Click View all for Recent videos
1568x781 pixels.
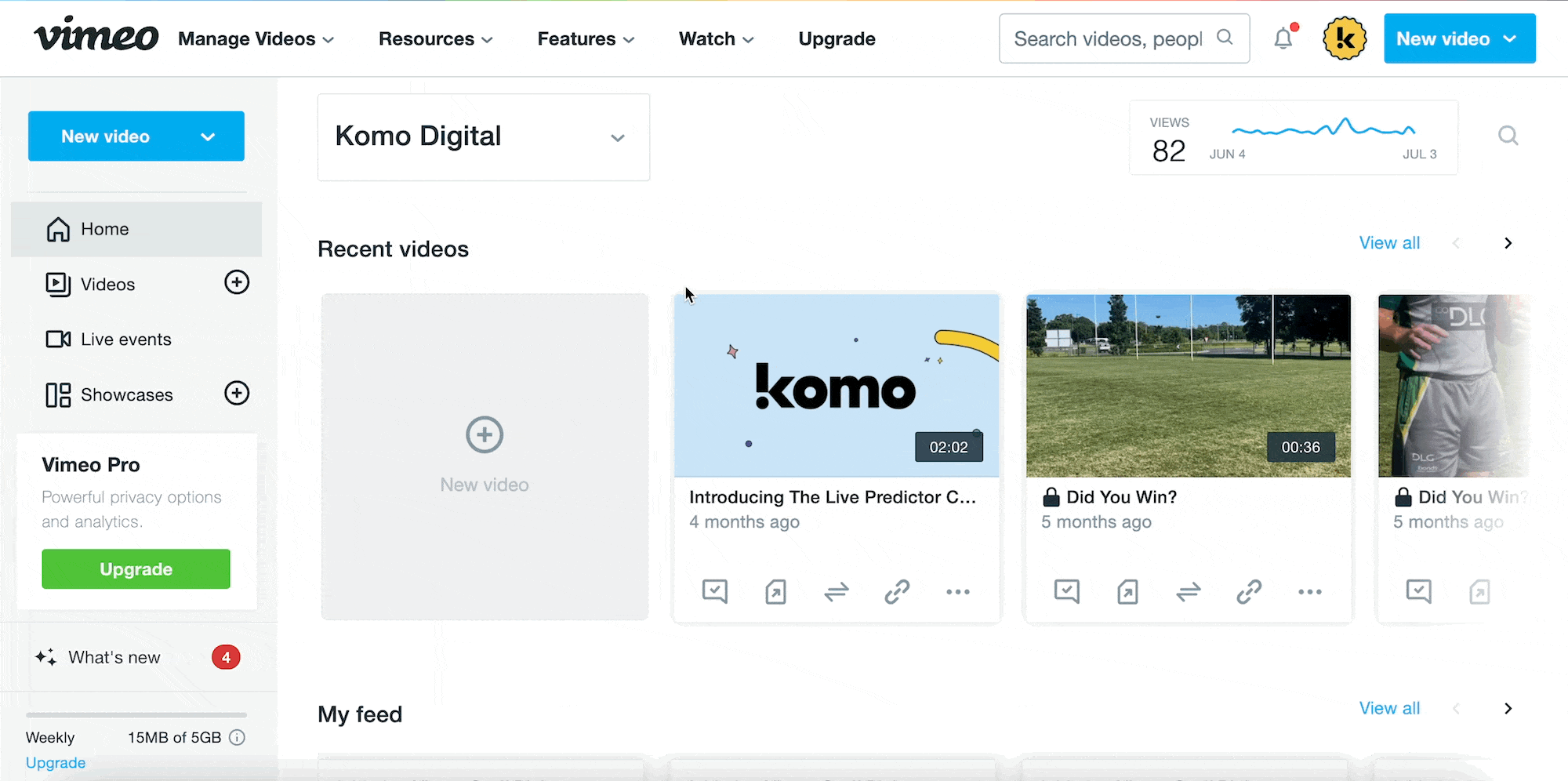(1388, 243)
